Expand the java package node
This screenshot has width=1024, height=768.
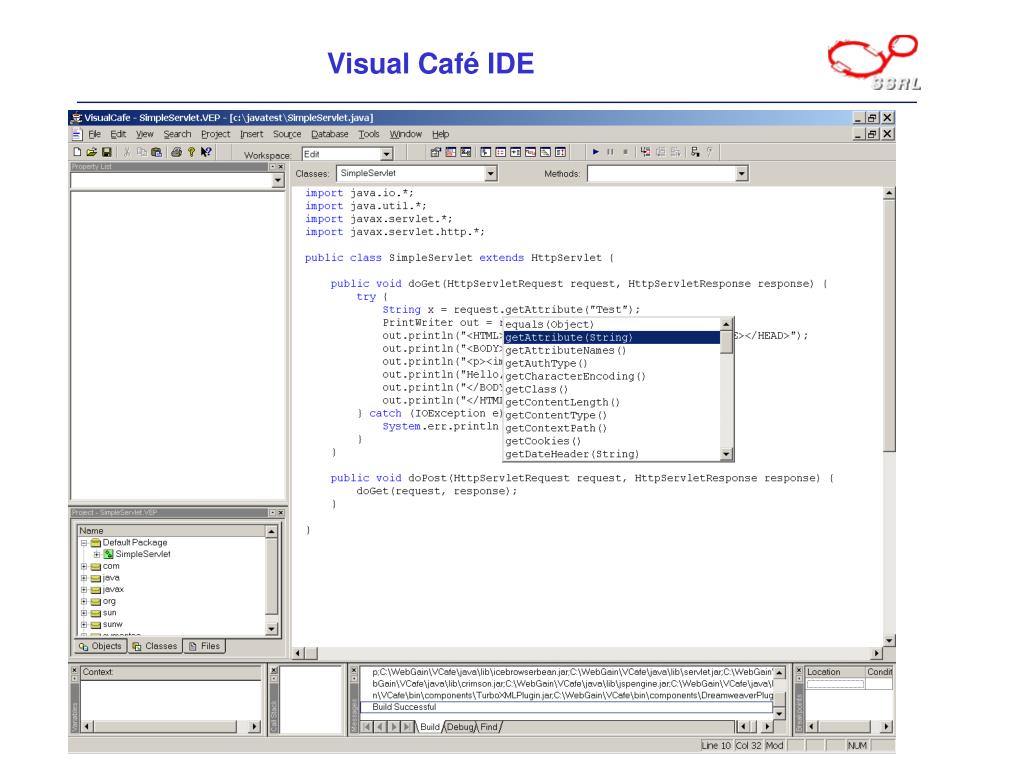click(x=84, y=578)
